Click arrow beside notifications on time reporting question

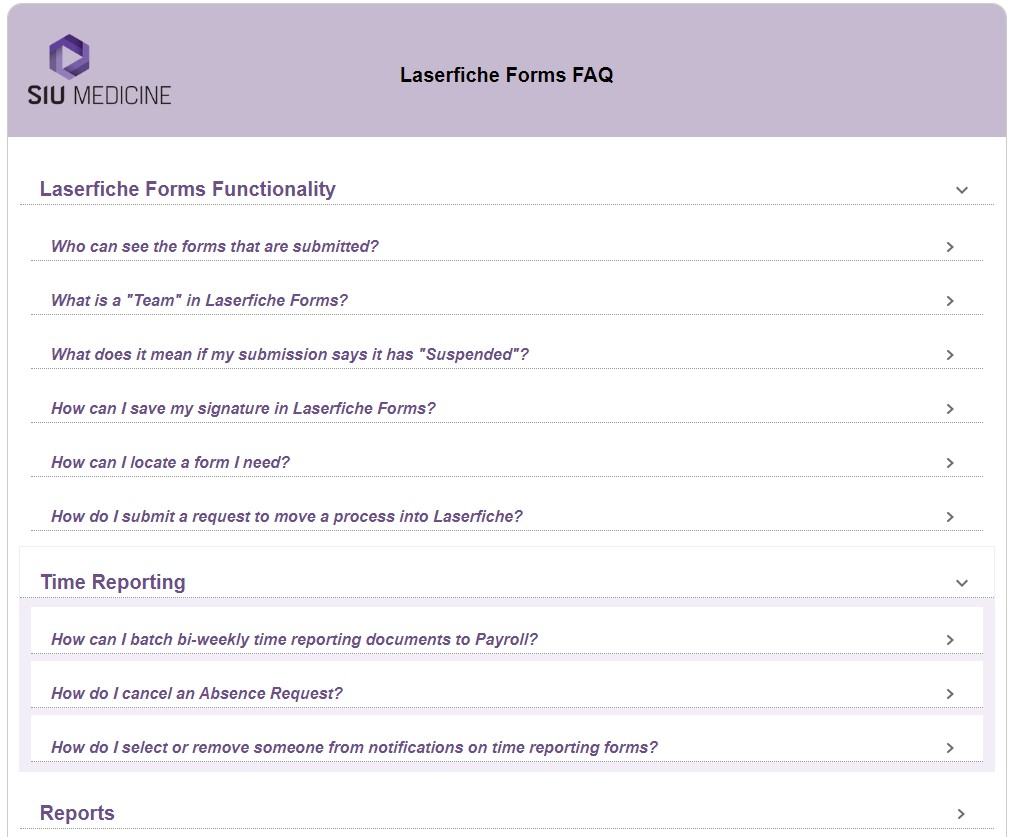[950, 748]
